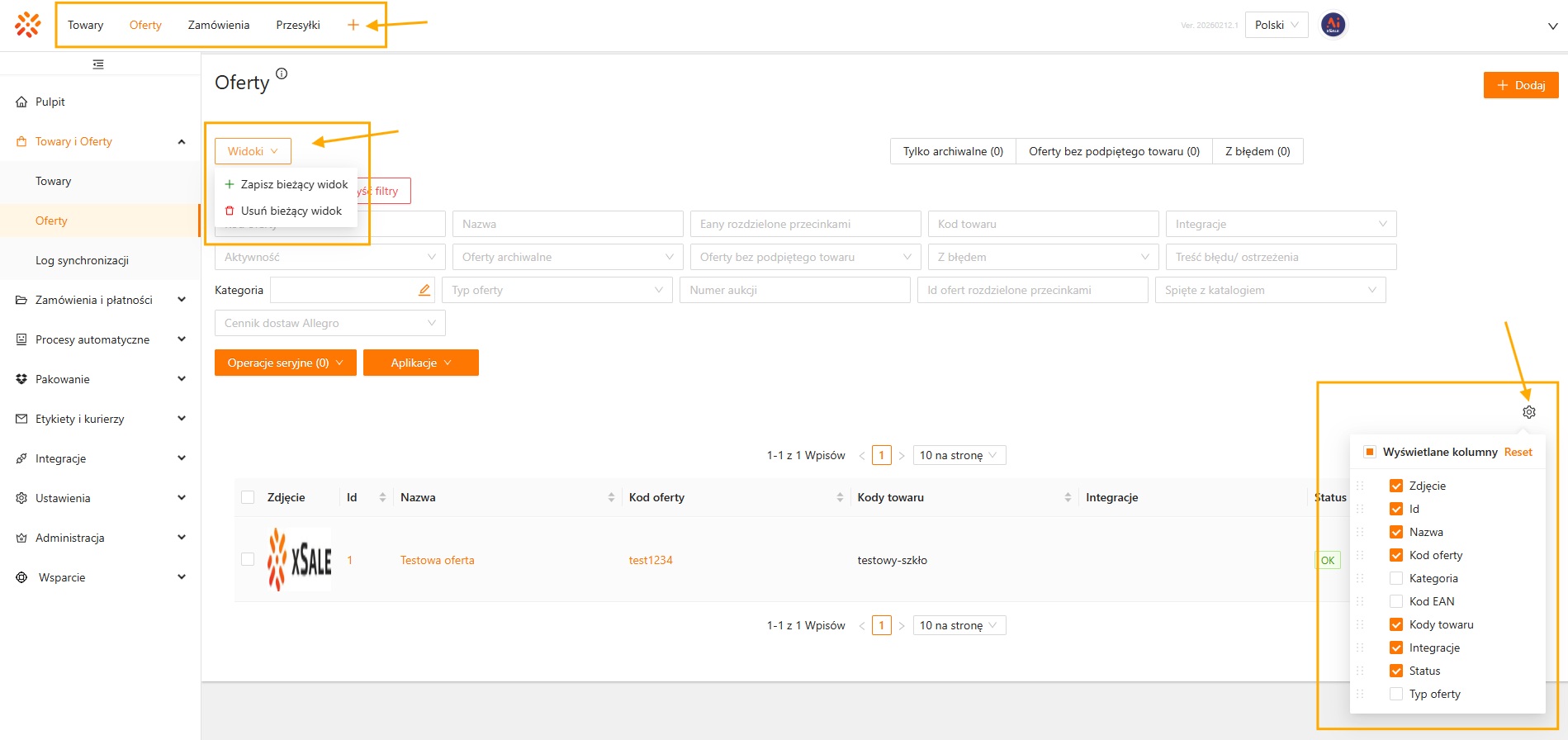Click the plus icon to add a tab
The width and height of the screenshot is (1568, 740).
[x=353, y=25]
